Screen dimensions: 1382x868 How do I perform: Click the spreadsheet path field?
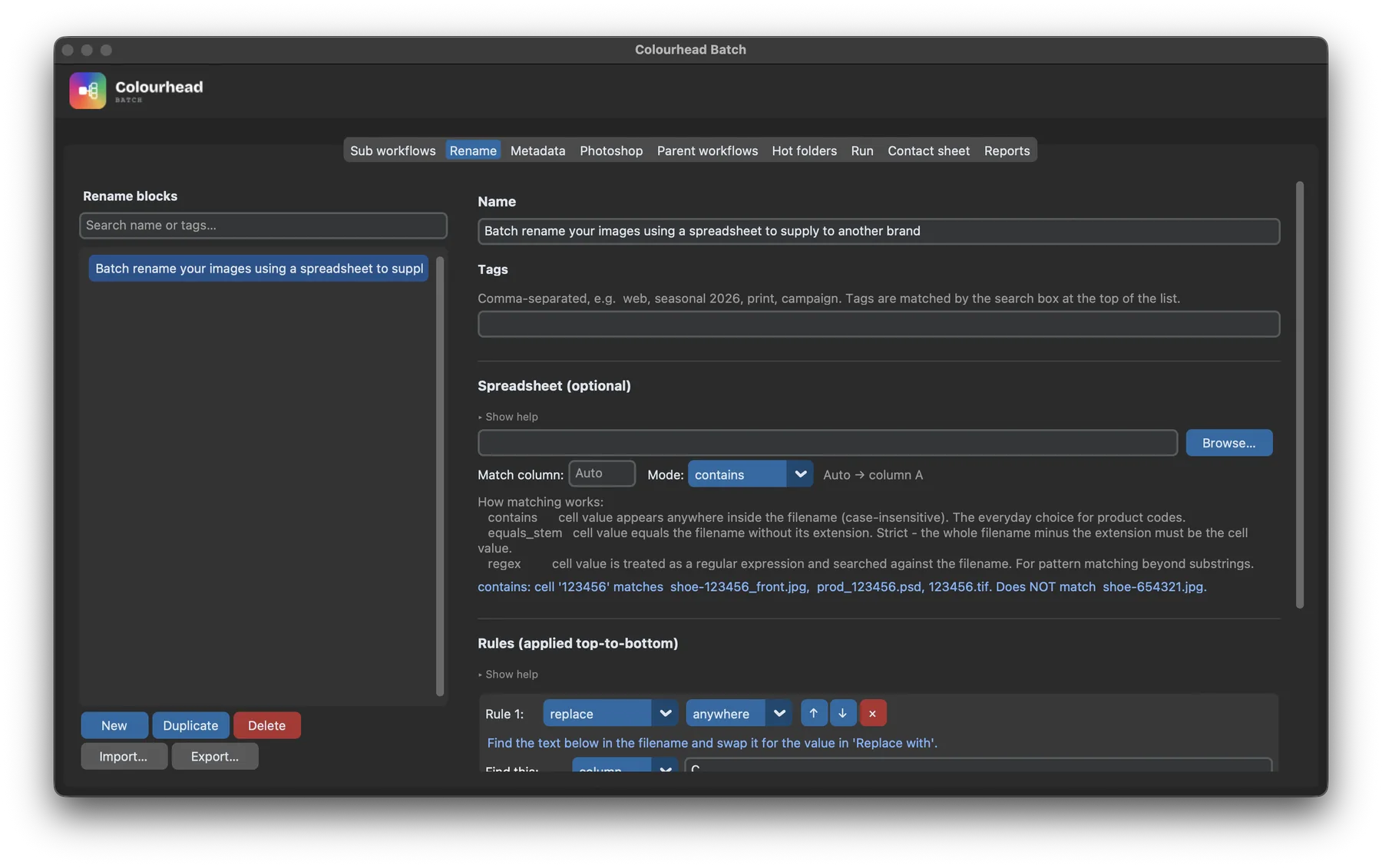coord(828,443)
